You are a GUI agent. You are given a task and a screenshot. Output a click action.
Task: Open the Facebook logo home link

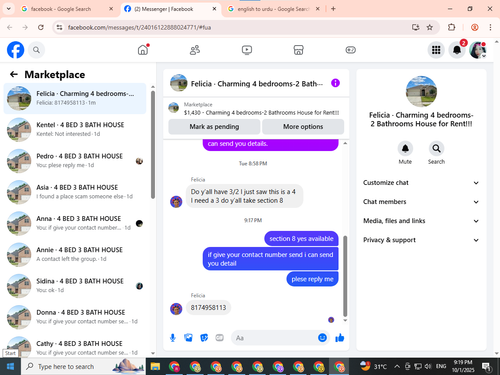(x=16, y=50)
